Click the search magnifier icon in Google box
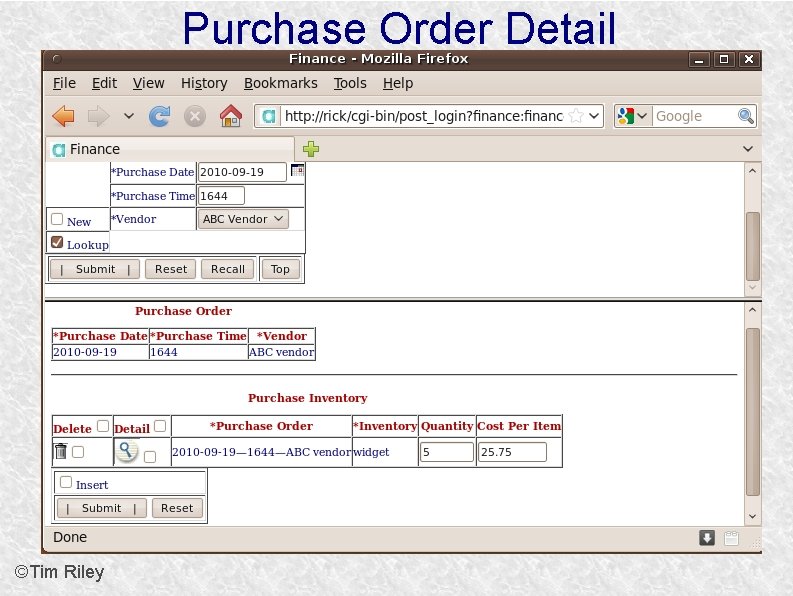Screen dimensions: 793x596 pos(746,116)
